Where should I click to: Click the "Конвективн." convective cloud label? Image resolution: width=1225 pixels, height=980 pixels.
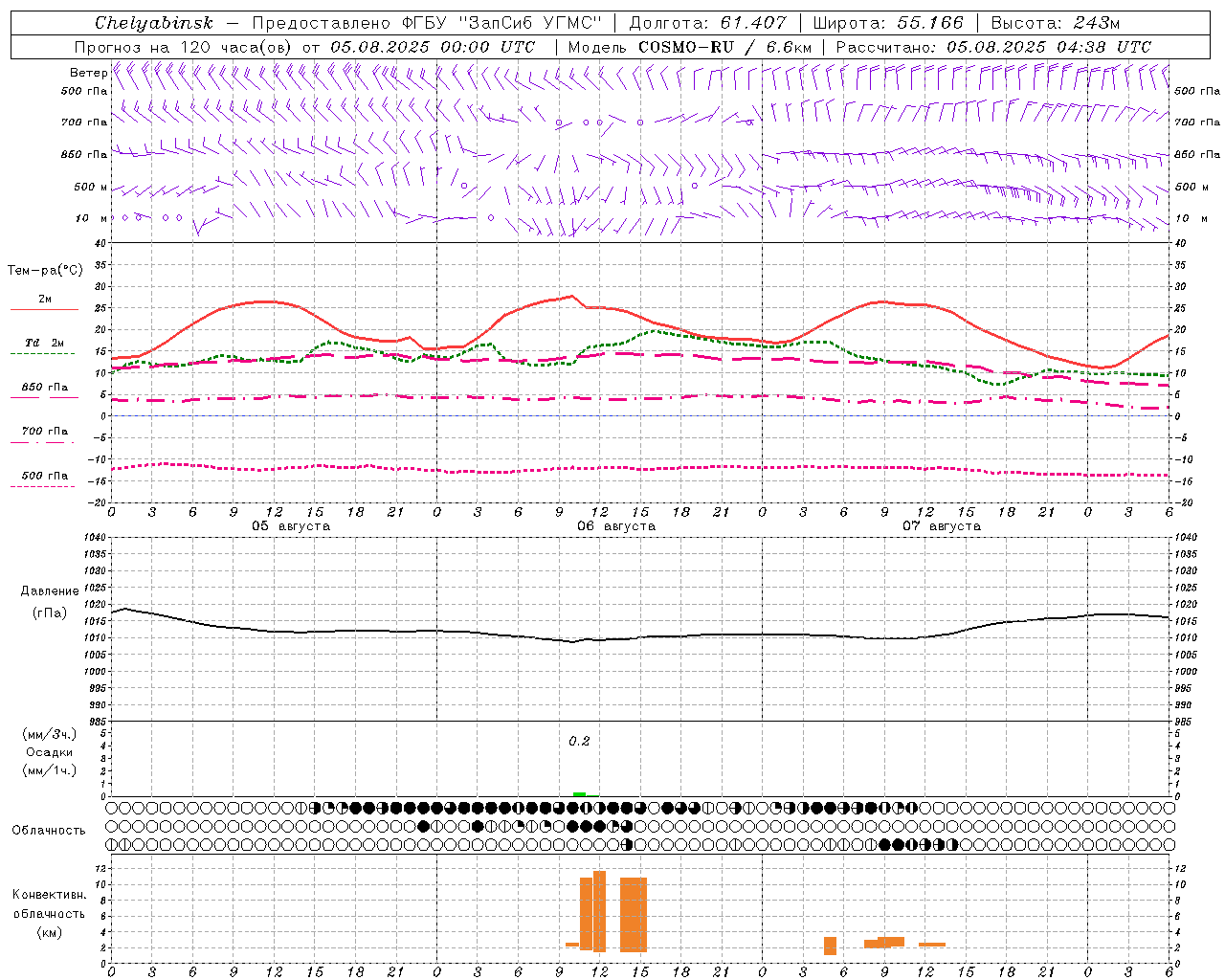[50, 895]
